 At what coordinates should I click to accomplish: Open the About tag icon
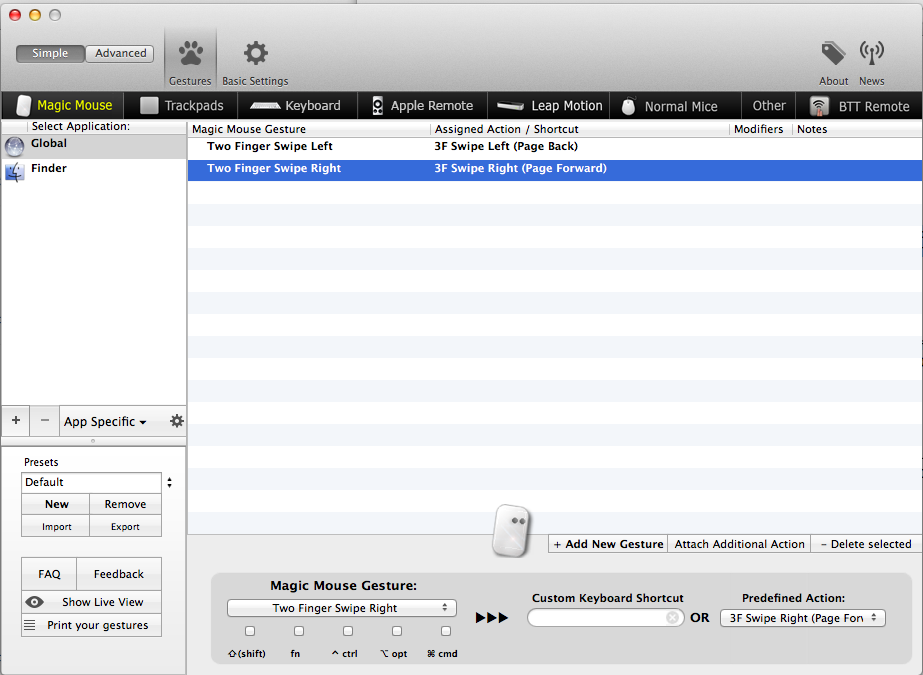point(833,54)
